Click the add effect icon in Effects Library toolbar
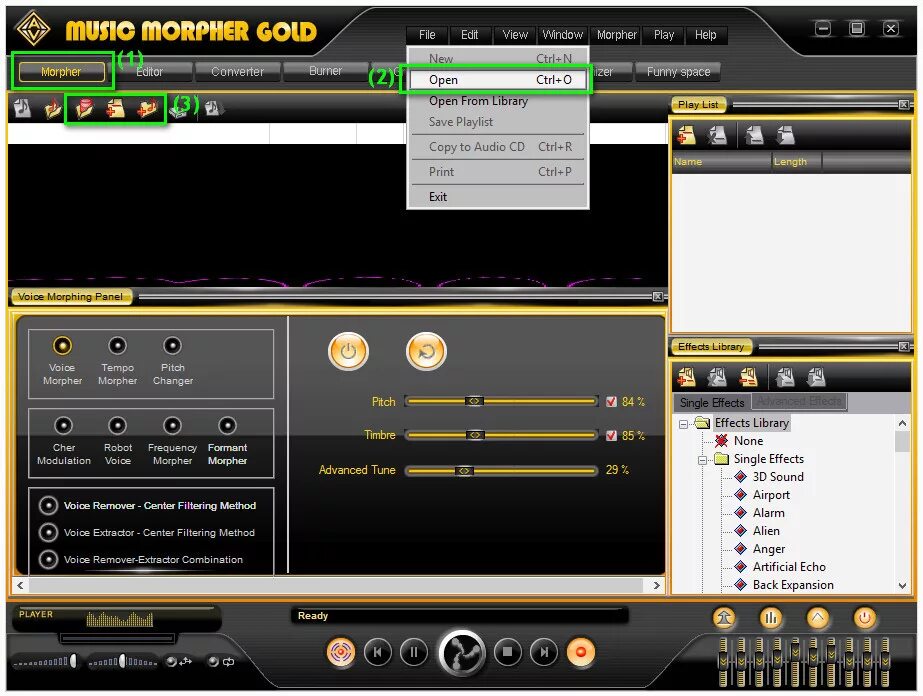The height and width of the screenshot is (696, 923). (x=686, y=377)
